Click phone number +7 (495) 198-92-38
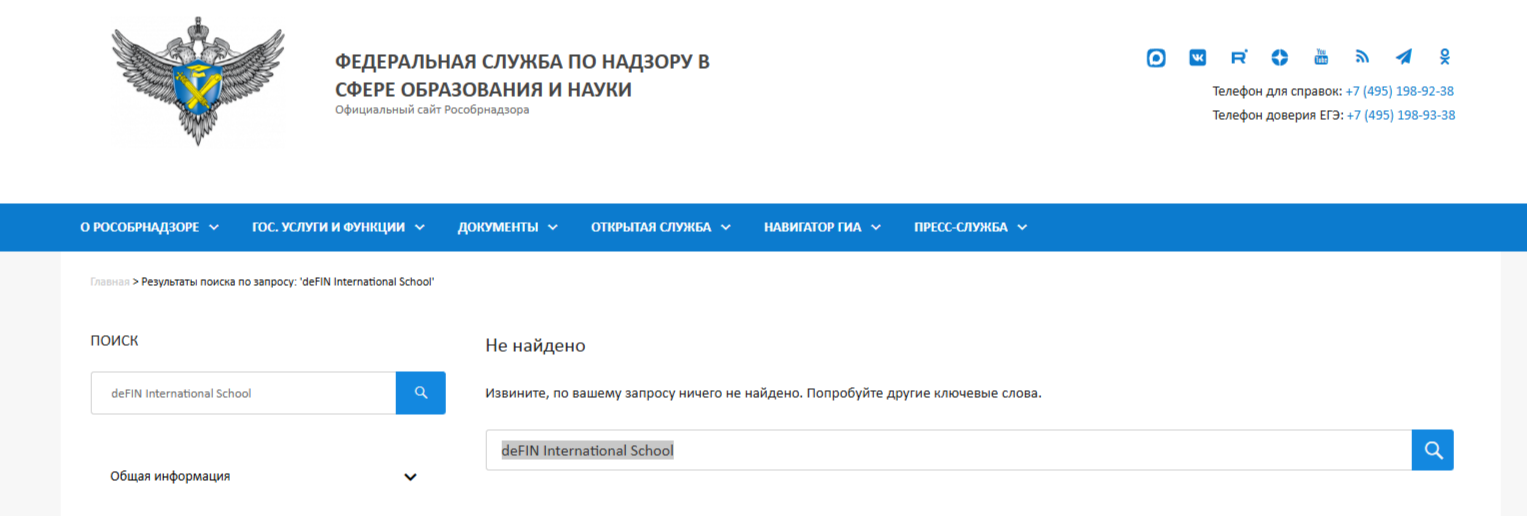This screenshot has height=516, width=1527. point(1399,91)
